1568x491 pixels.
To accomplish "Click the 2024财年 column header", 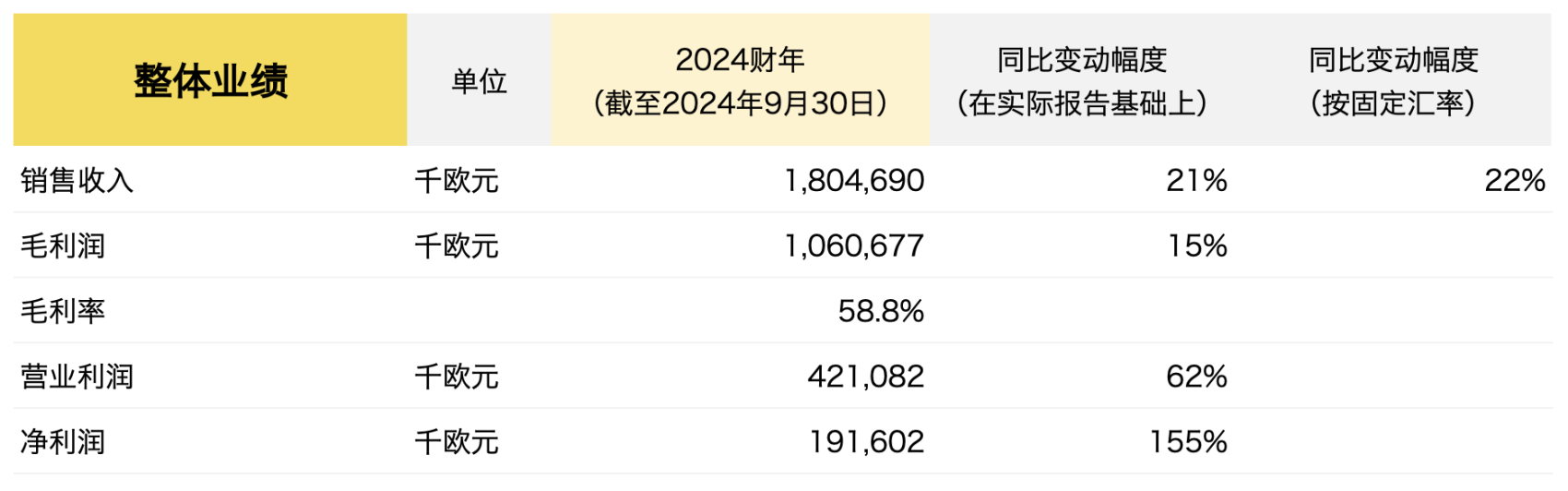I will coord(740,80).
